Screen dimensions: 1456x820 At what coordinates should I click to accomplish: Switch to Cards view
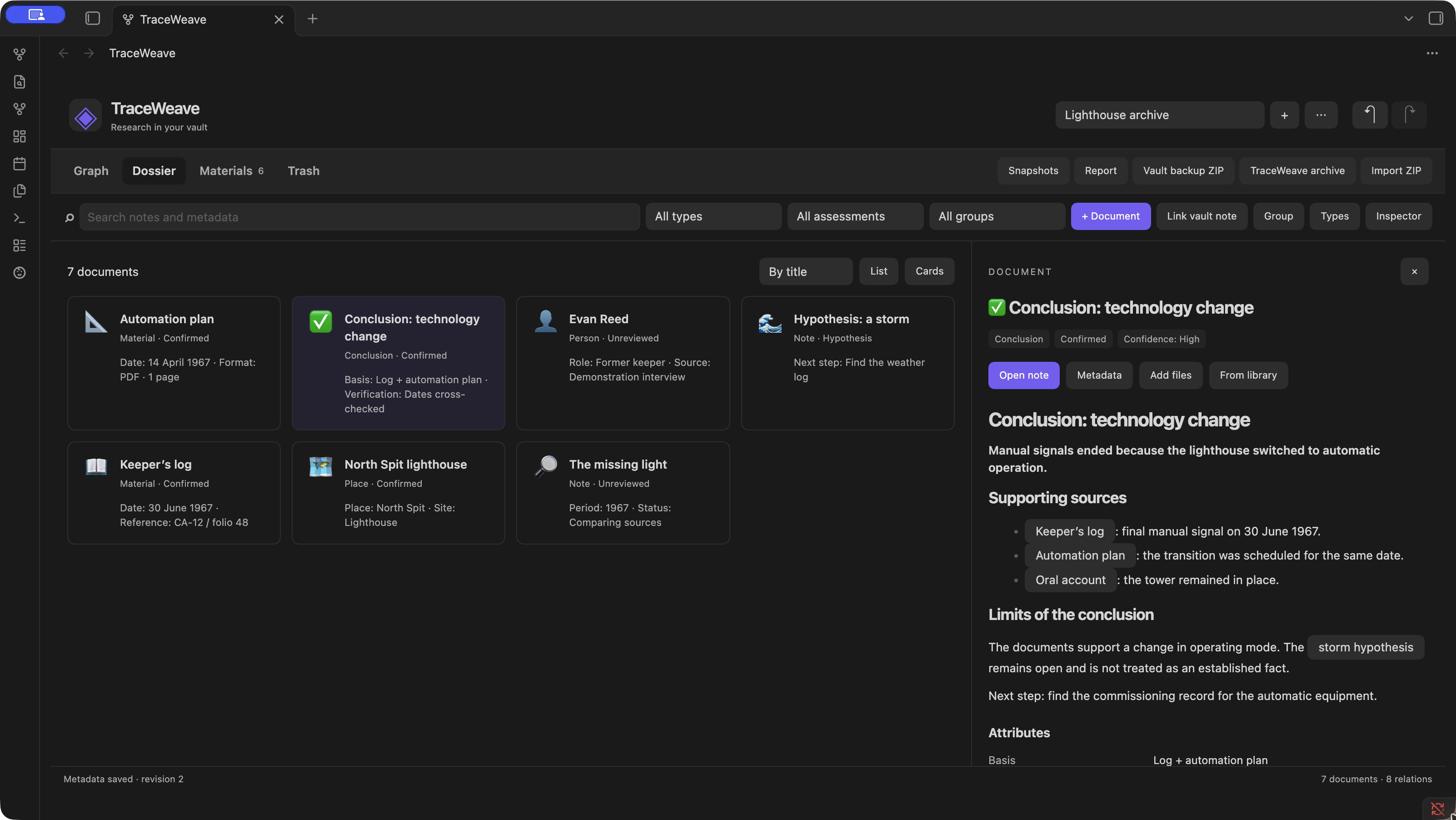tap(929, 271)
